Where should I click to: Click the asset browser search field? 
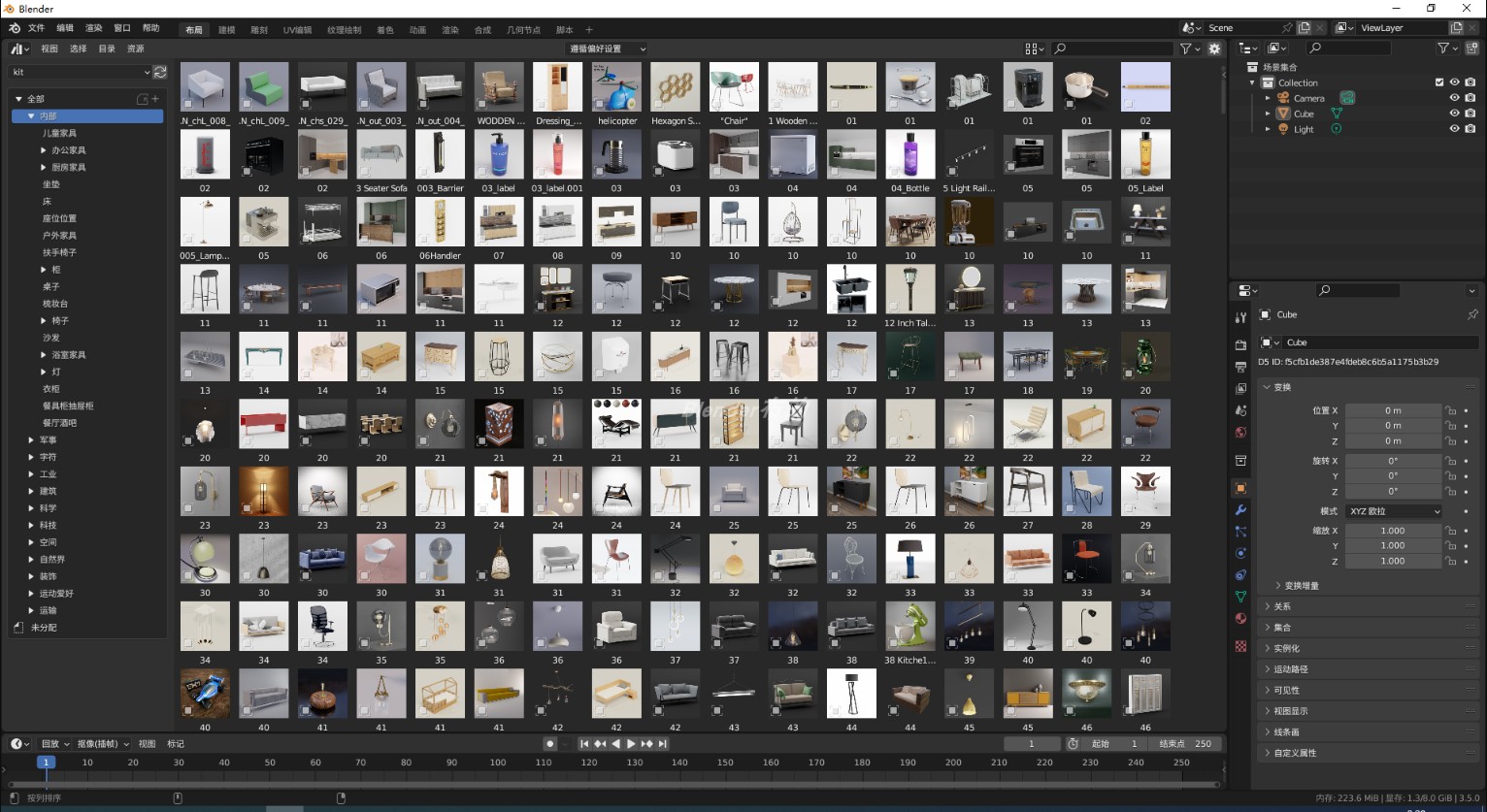[1113, 49]
